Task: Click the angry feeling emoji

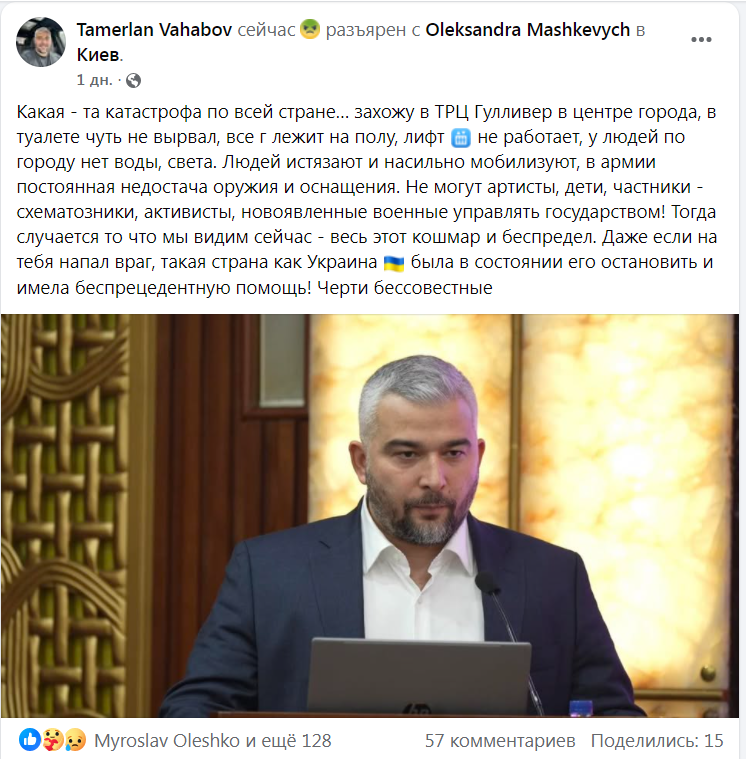Action: tap(310, 29)
